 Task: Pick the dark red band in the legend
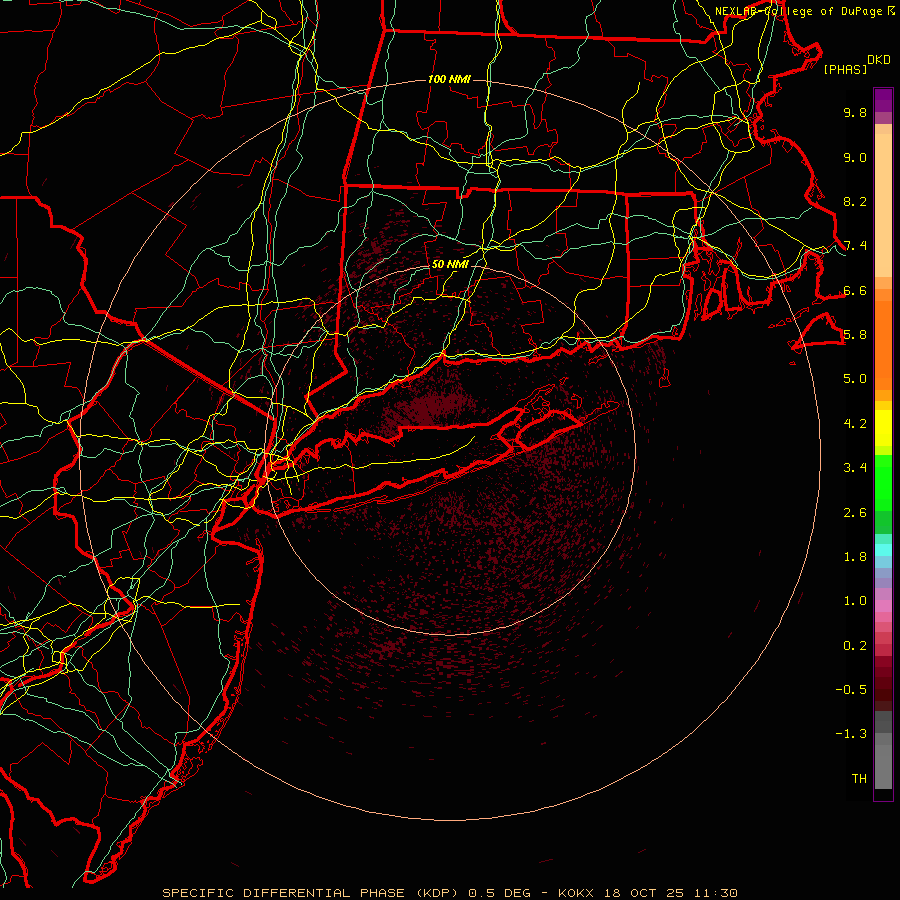pos(883,683)
